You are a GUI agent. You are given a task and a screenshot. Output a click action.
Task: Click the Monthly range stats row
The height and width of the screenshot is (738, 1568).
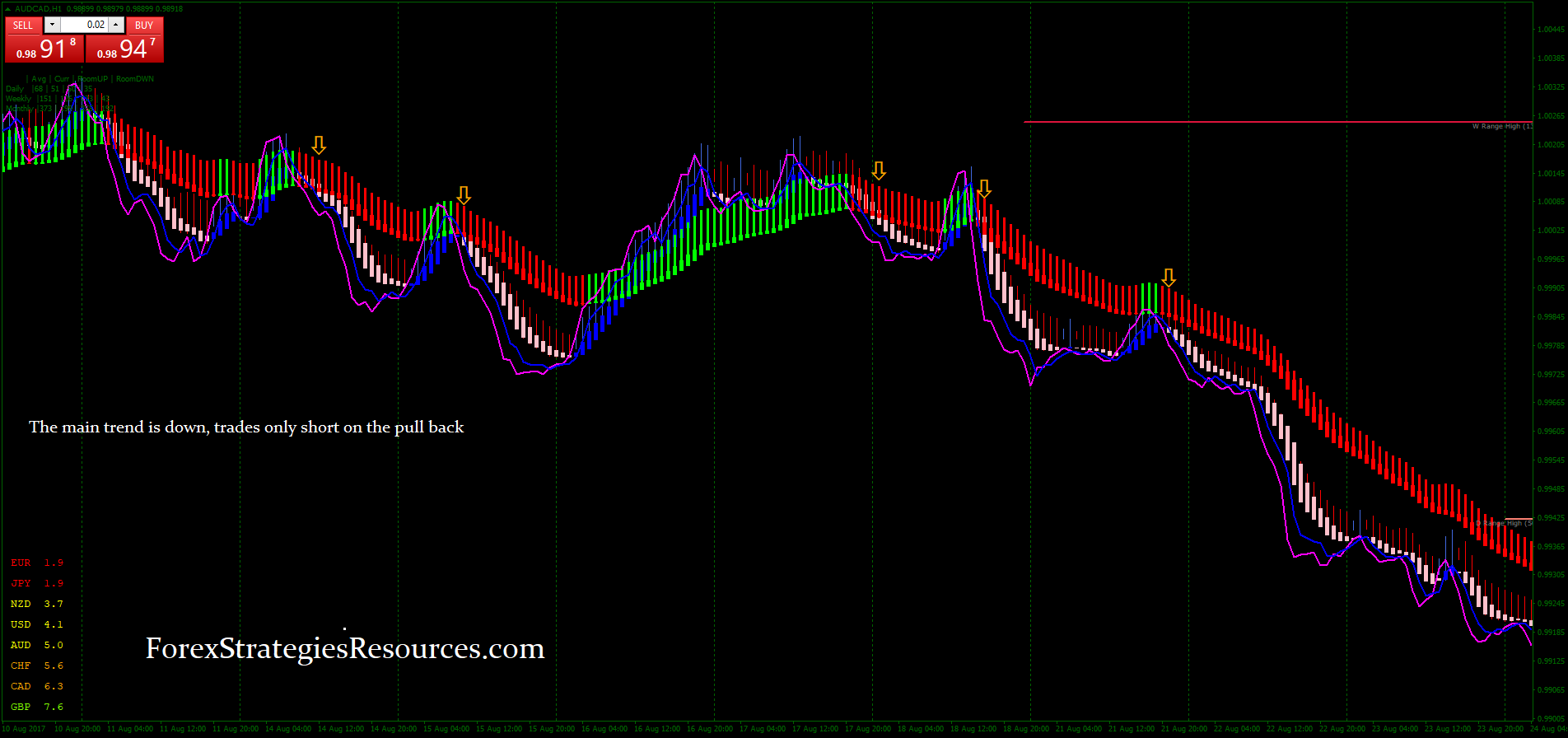pyautogui.click(x=60, y=109)
